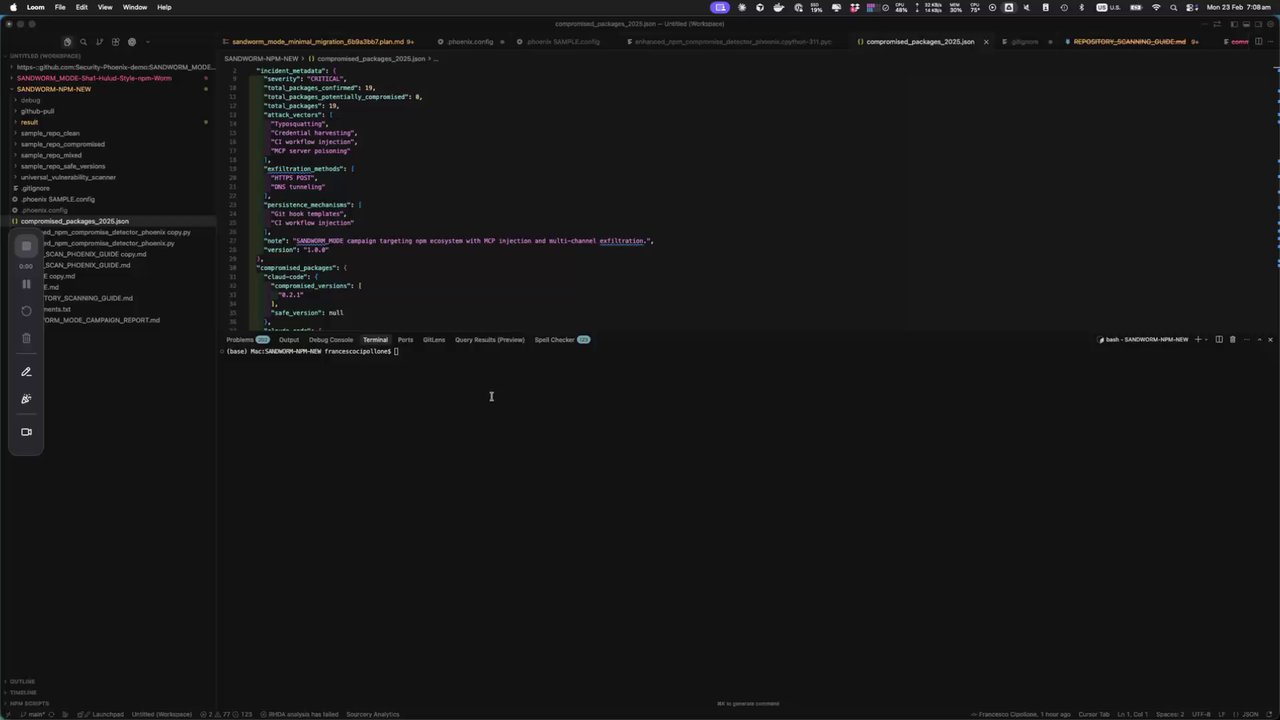Open the Window menu
Viewport: 1280px width, 720px height.
click(134, 7)
